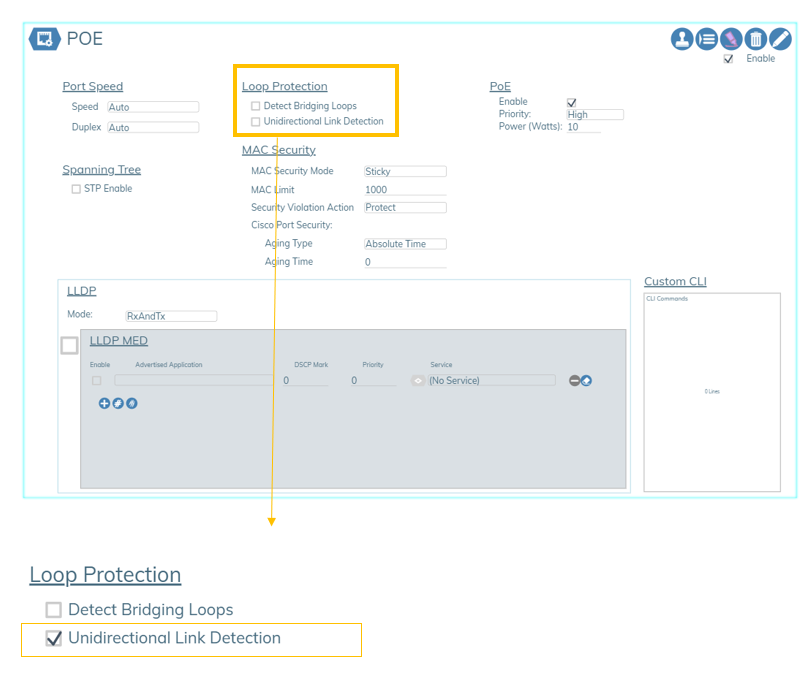Screen dimensions: 809x684
Task: Open the Speed dropdown set to Auto
Action: [153, 107]
